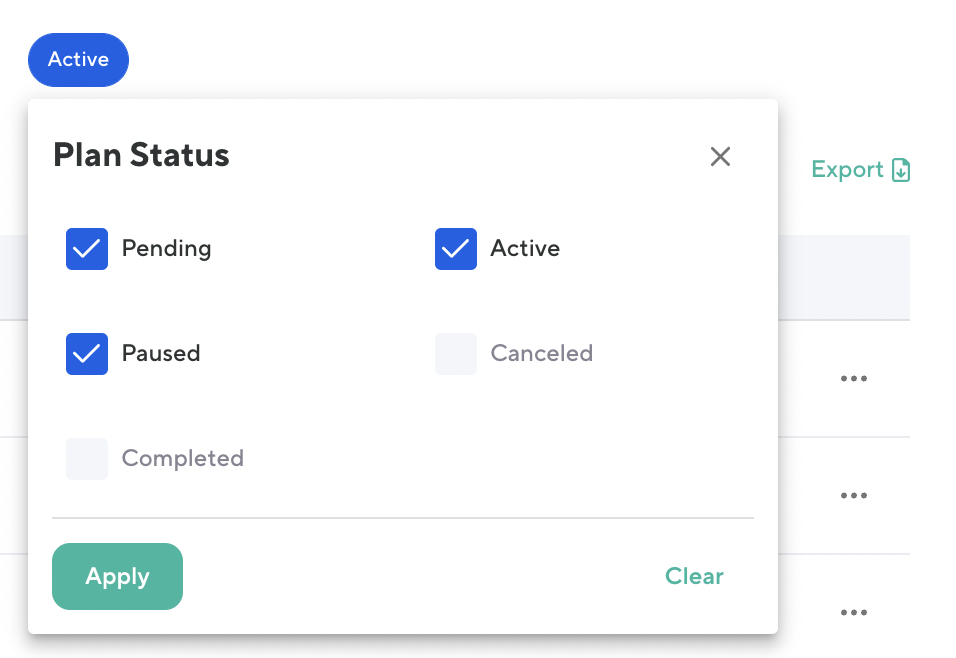The height and width of the screenshot is (658, 956).
Task: Uncheck the Paused status checkbox
Action: 87,354
